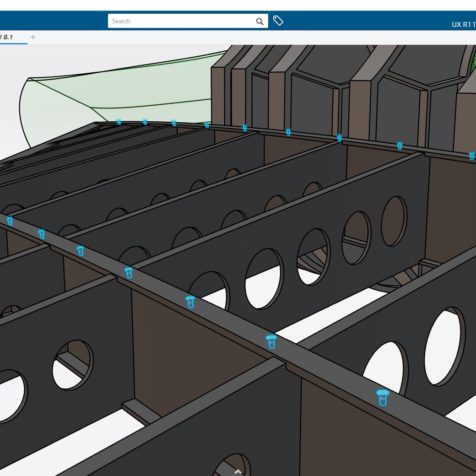The width and height of the screenshot is (476, 476).
Task: Select the rightmost fastener on the rear beam
Action: [472, 156]
